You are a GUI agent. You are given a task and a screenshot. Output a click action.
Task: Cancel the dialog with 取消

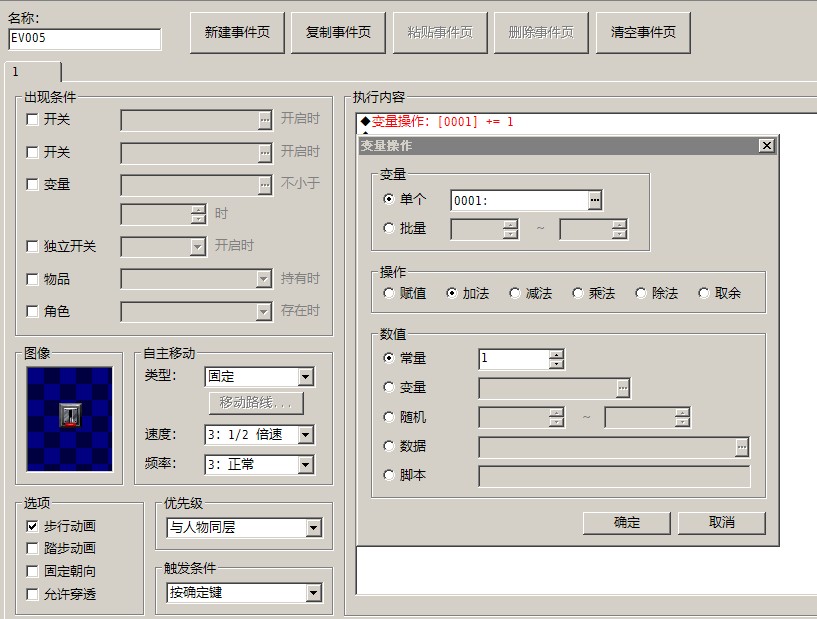[722, 523]
